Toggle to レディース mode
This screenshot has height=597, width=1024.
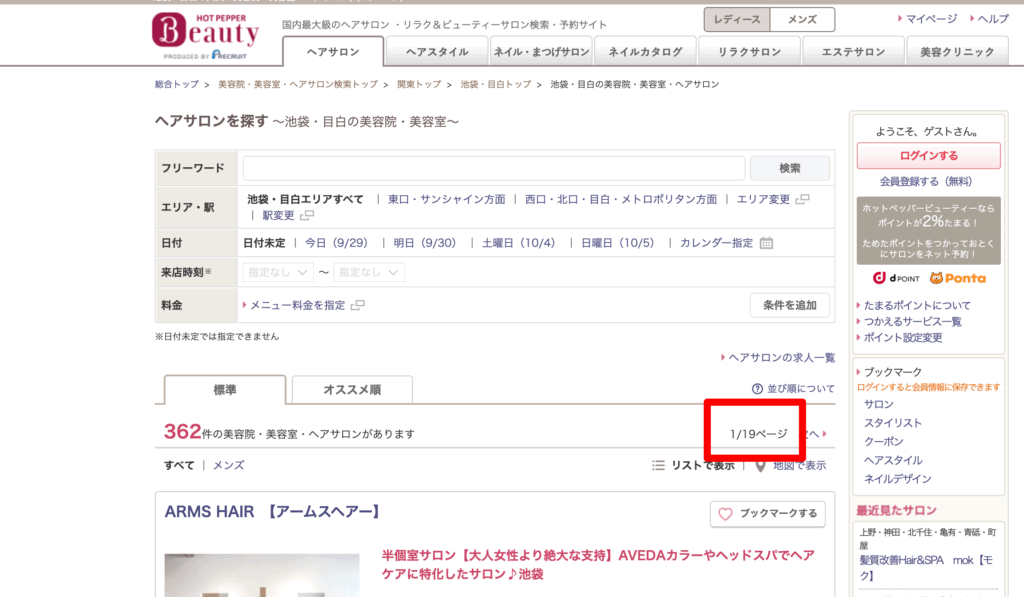coord(738,20)
